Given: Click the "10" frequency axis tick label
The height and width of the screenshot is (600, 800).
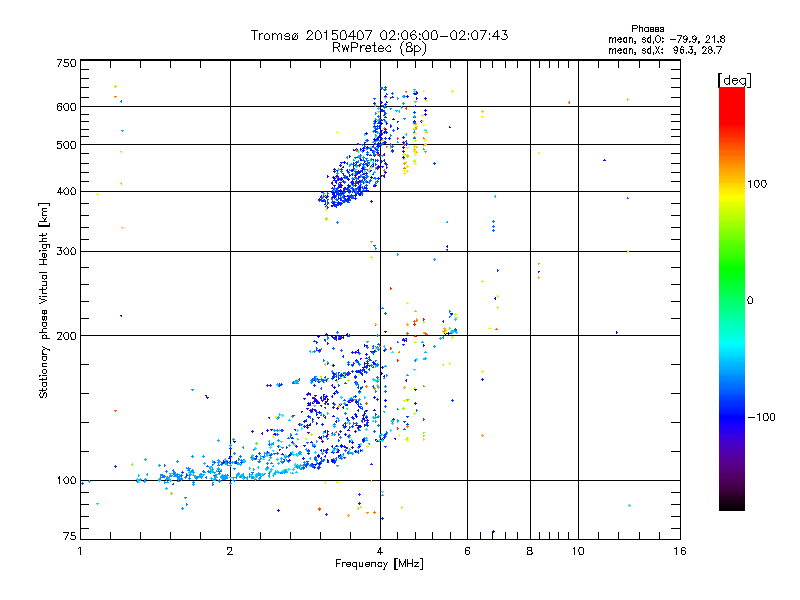Looking at the screenshot, I should click(578, 551).
